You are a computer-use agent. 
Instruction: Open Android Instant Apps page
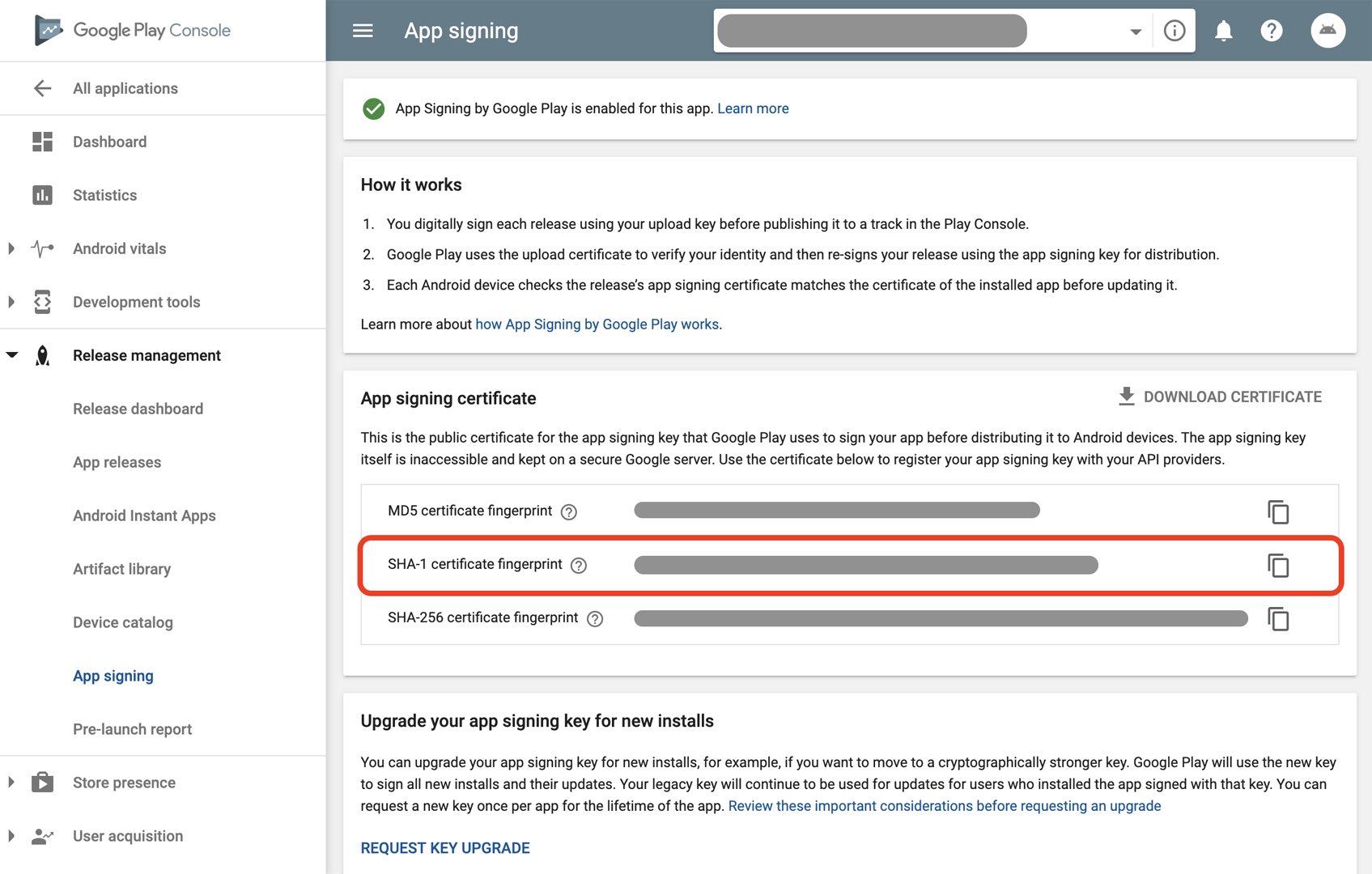point(144,515)
